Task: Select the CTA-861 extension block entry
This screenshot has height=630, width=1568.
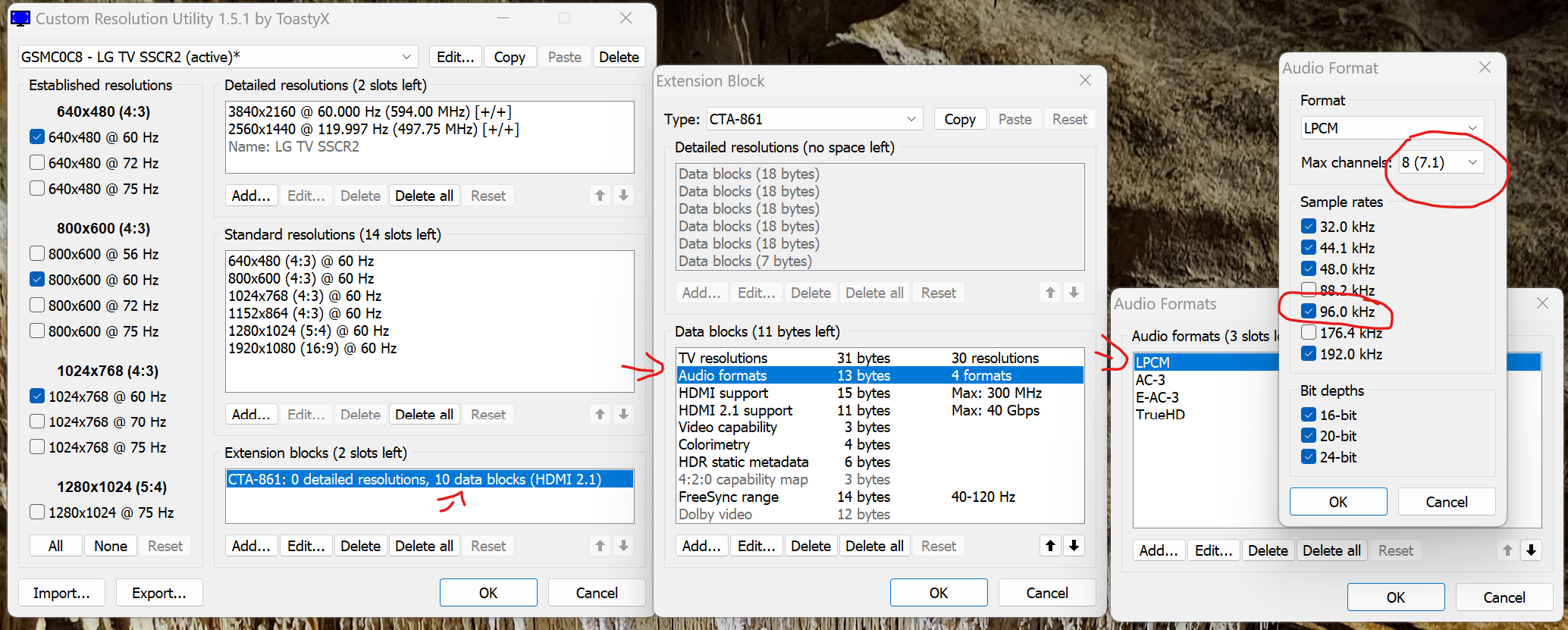Action: 429,479
